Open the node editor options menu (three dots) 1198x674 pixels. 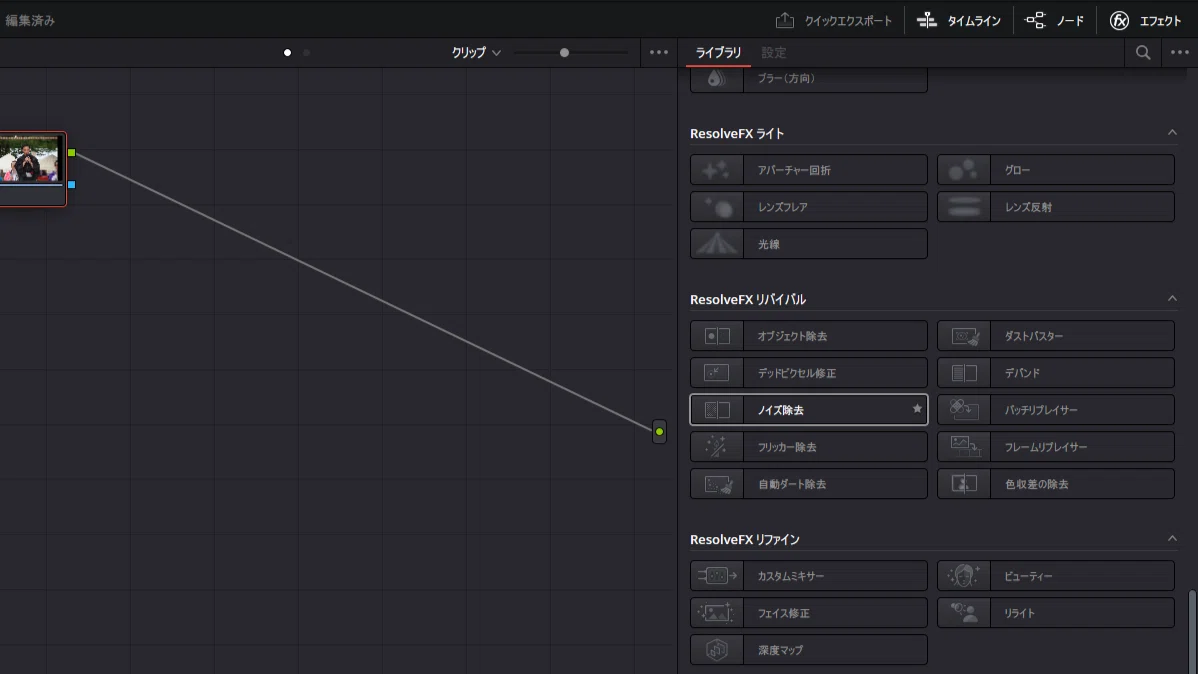pyautogui.click(x=659, y=53)
